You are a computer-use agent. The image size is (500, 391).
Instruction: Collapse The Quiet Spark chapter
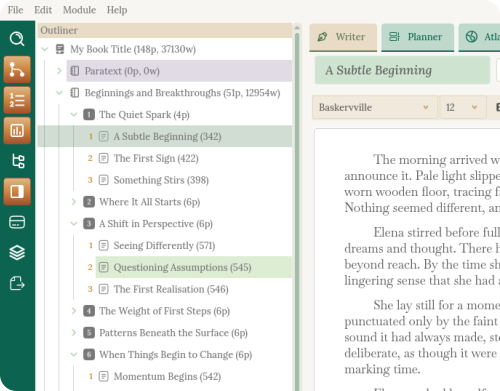[x=74, y=115]
